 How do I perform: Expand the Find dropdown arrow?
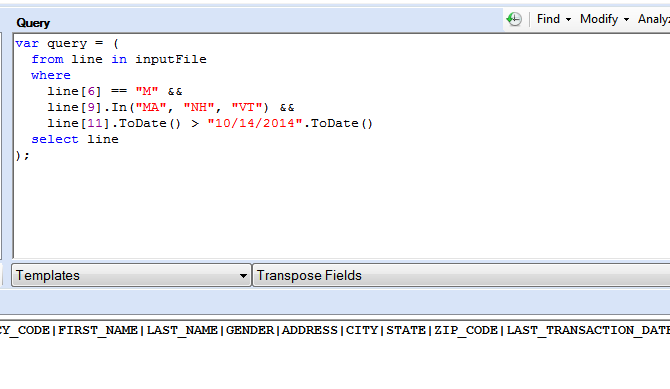tap(568, 20)
